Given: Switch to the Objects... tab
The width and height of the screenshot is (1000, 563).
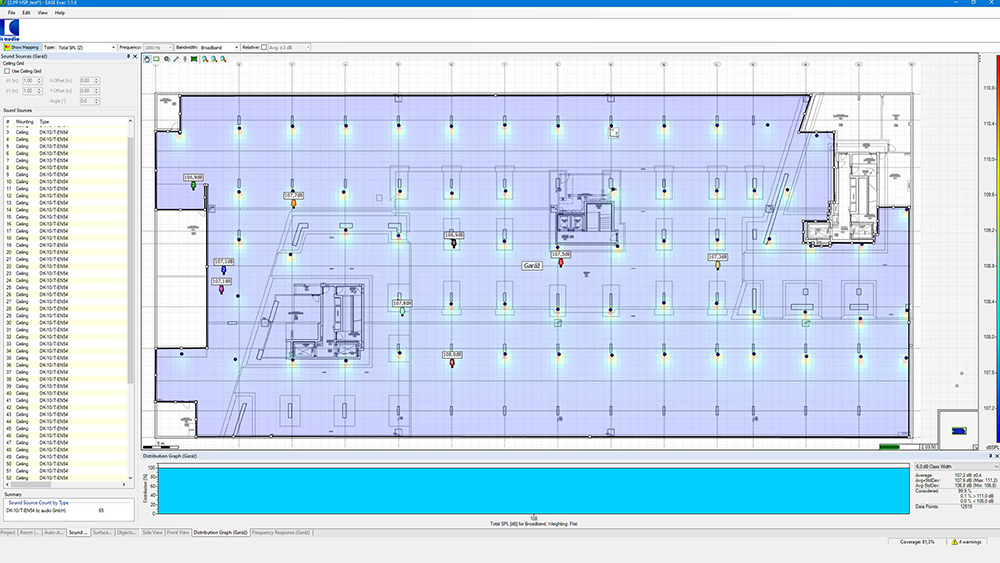Looking at the screenshot, I should (126, 532).
